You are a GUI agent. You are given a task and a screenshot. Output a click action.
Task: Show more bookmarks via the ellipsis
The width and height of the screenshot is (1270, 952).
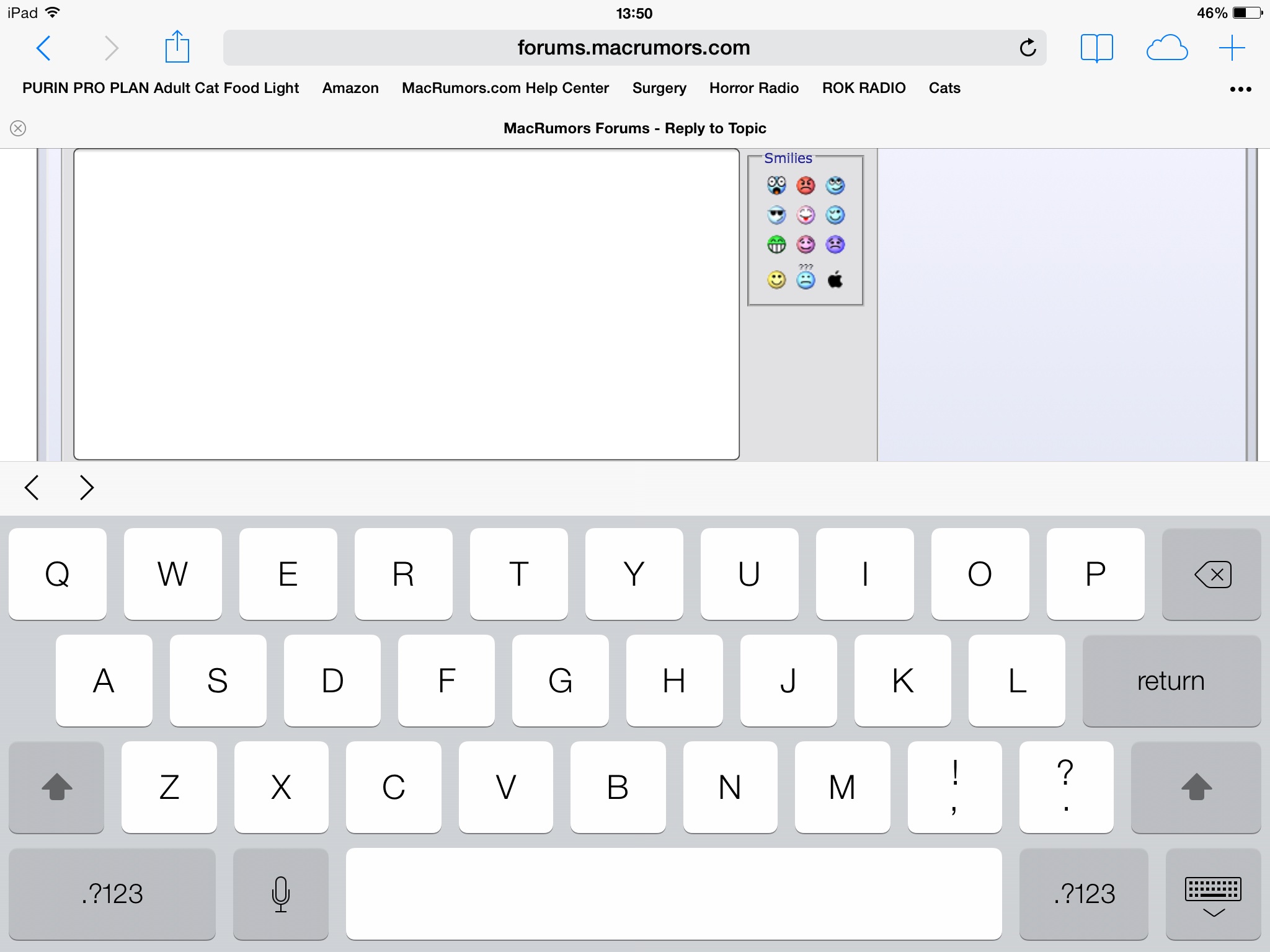tap(1240, 89)
